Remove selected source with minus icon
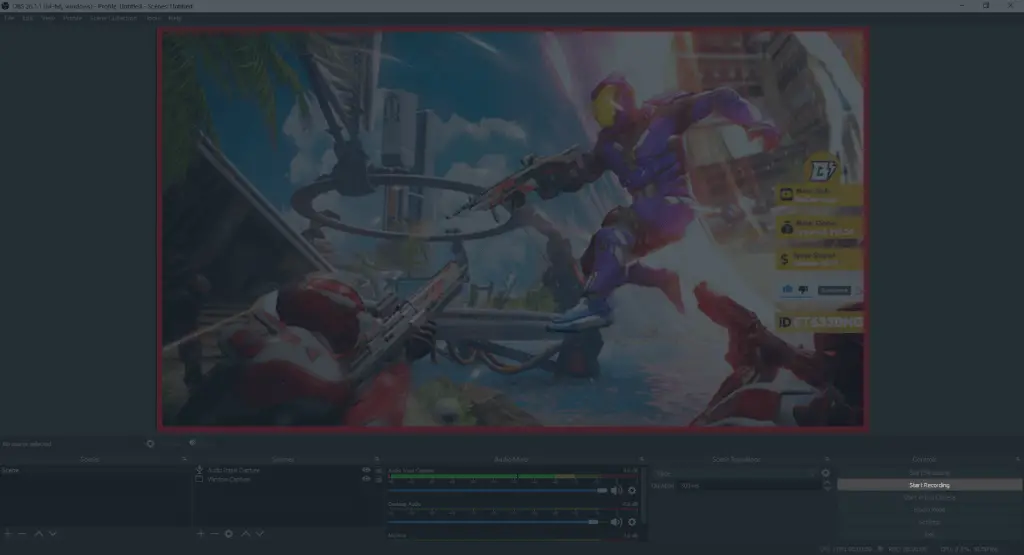The width and height of the screenshot is (1024, 555). pos(214,533)
